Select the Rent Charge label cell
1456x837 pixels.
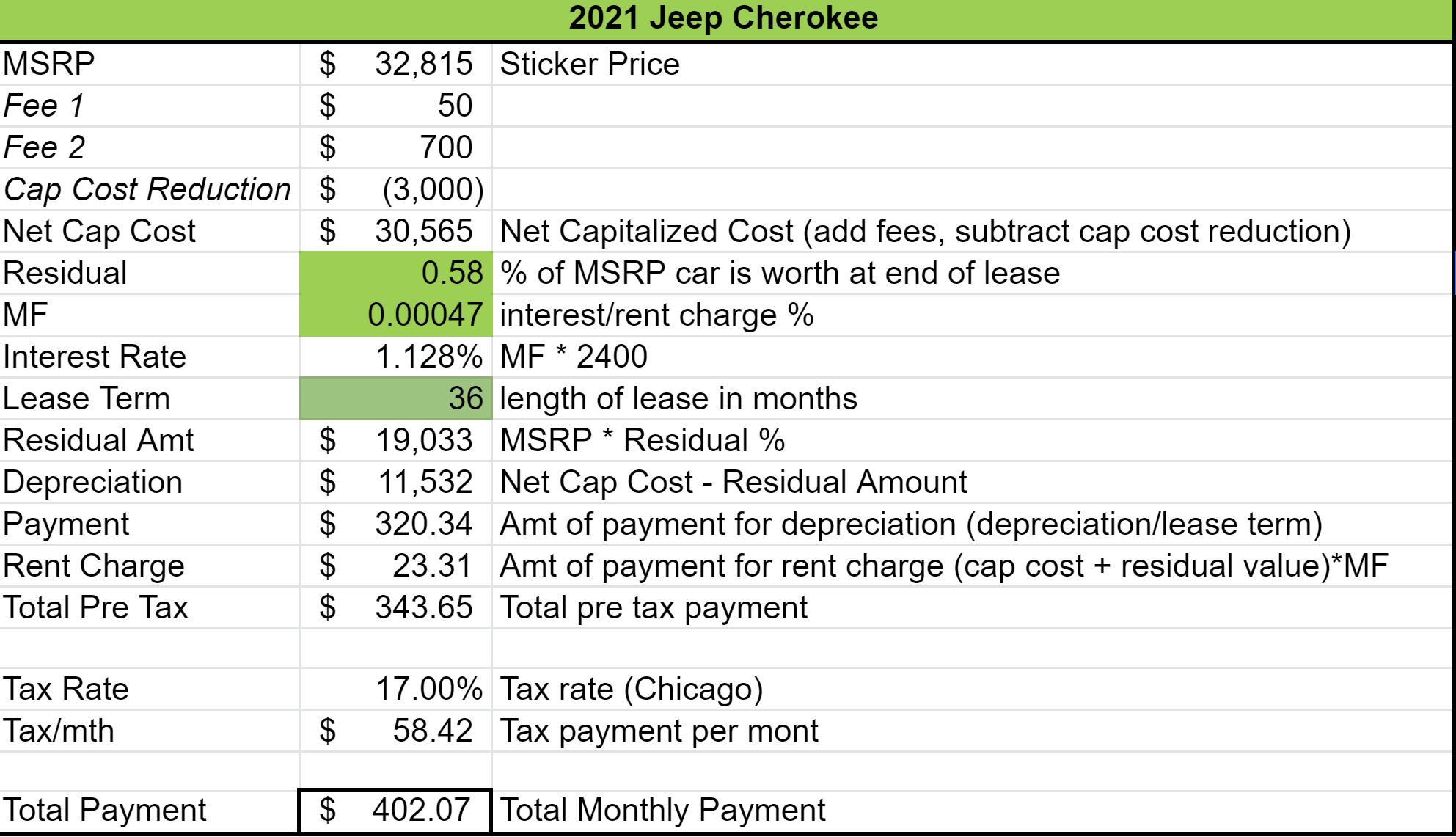(150, 566)
